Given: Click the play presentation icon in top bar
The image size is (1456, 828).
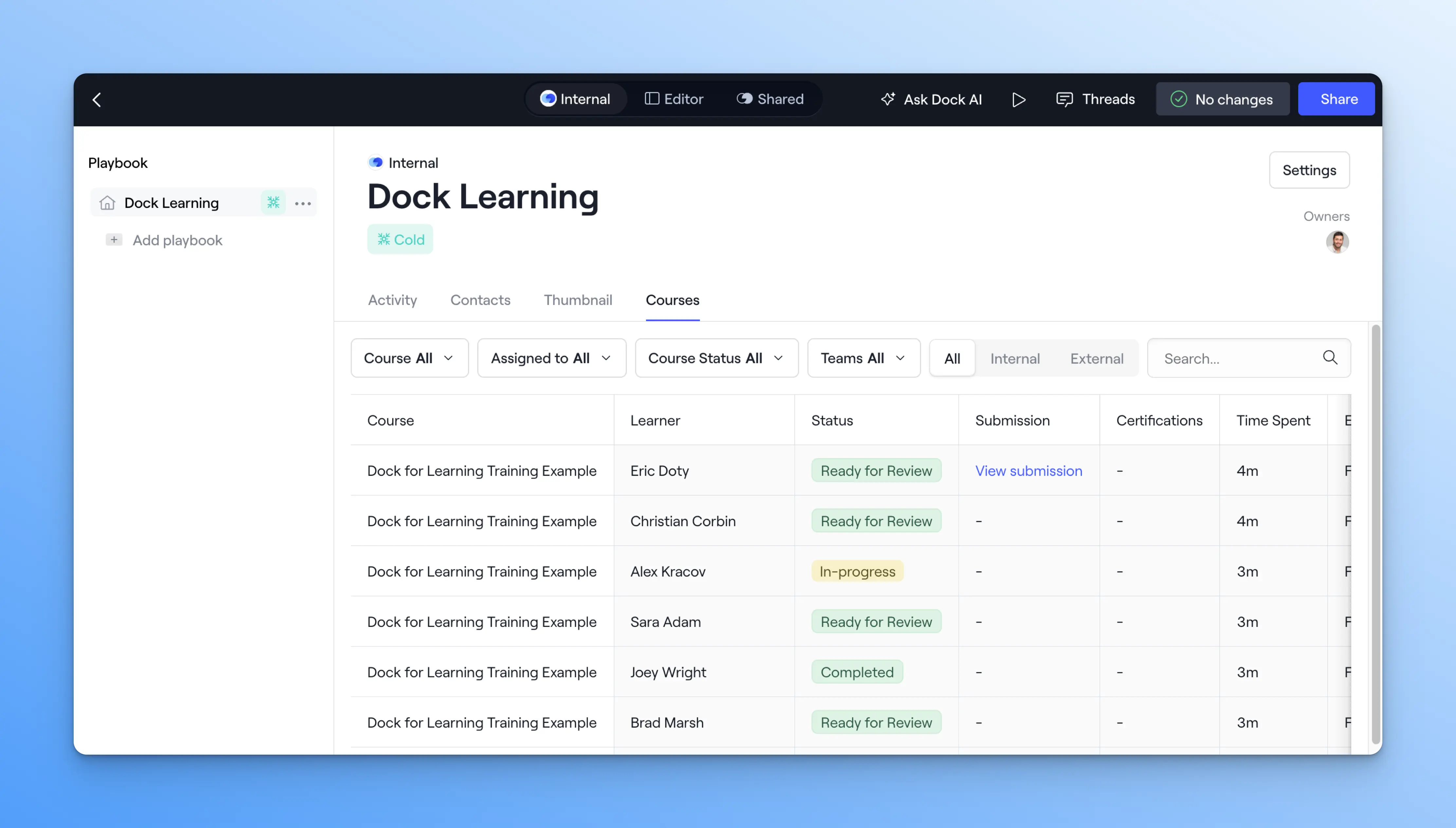Looking at the screenshot, I should 1018,100.
